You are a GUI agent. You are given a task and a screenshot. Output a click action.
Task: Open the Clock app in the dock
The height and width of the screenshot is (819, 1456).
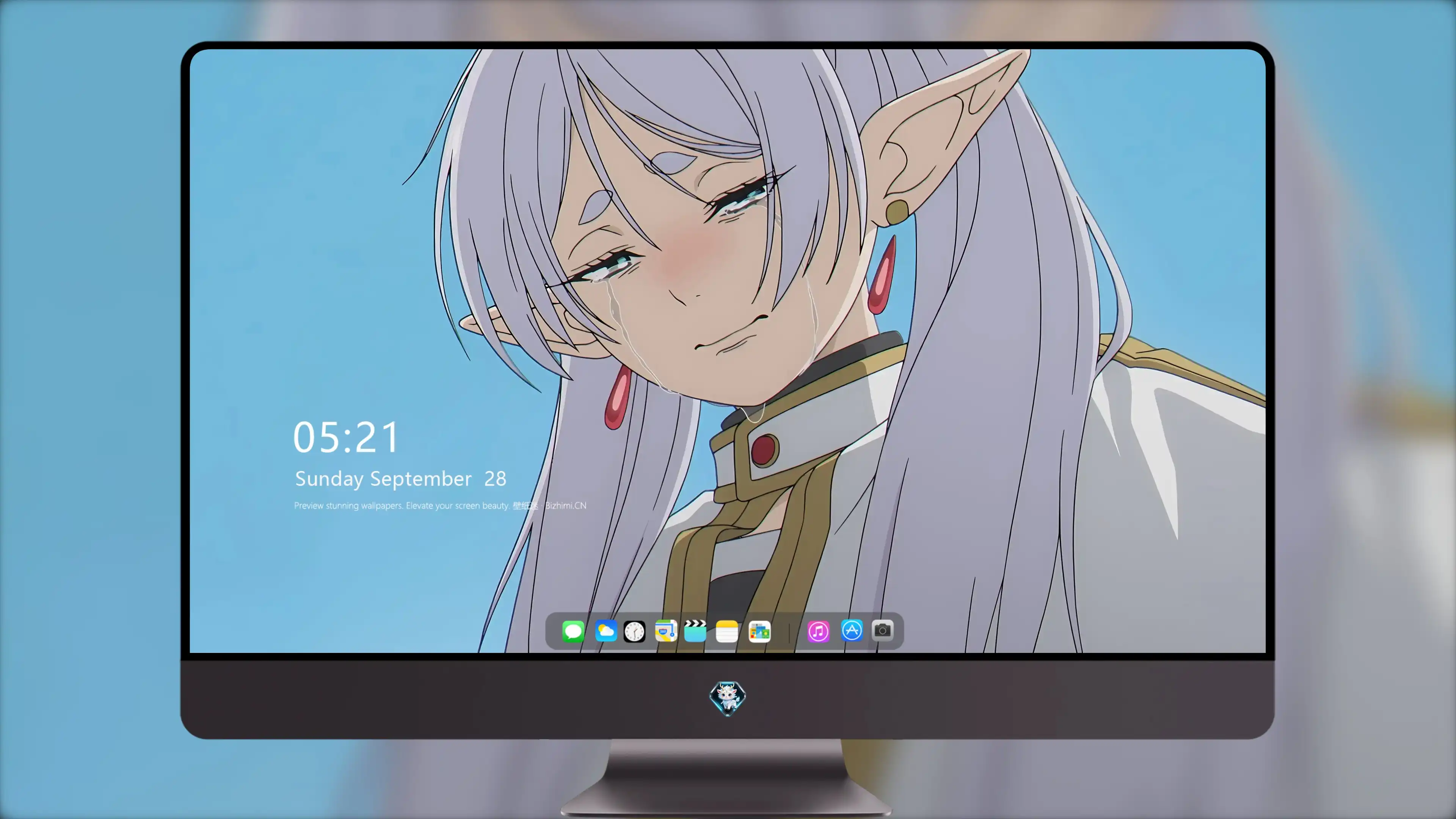(x=634, y=631)
